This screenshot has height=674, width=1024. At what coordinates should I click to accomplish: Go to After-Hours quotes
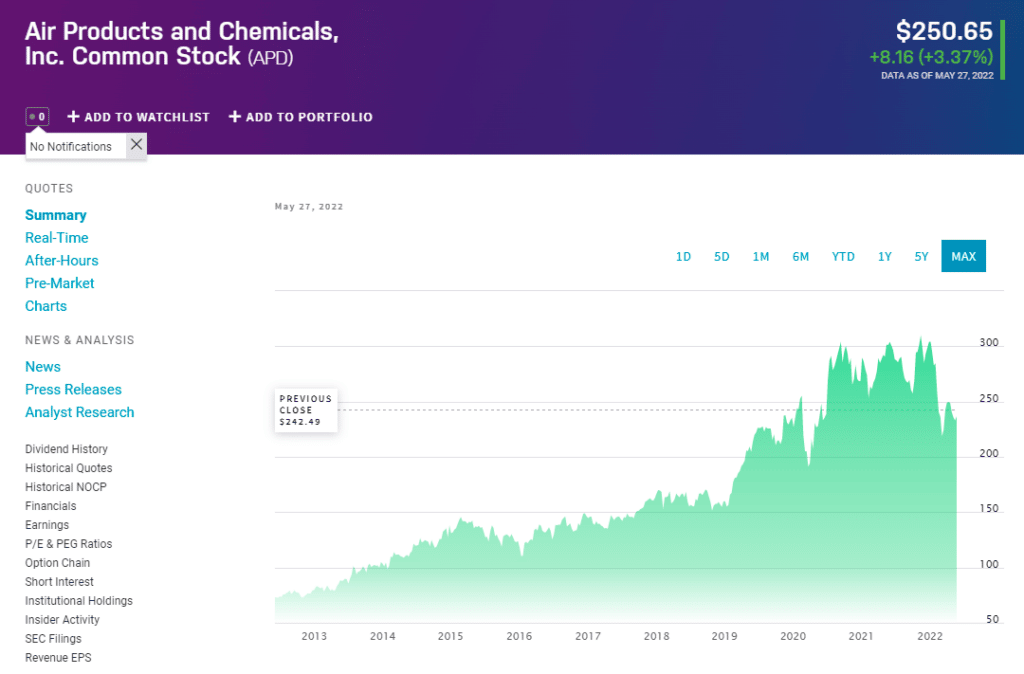tap(62, 261)
